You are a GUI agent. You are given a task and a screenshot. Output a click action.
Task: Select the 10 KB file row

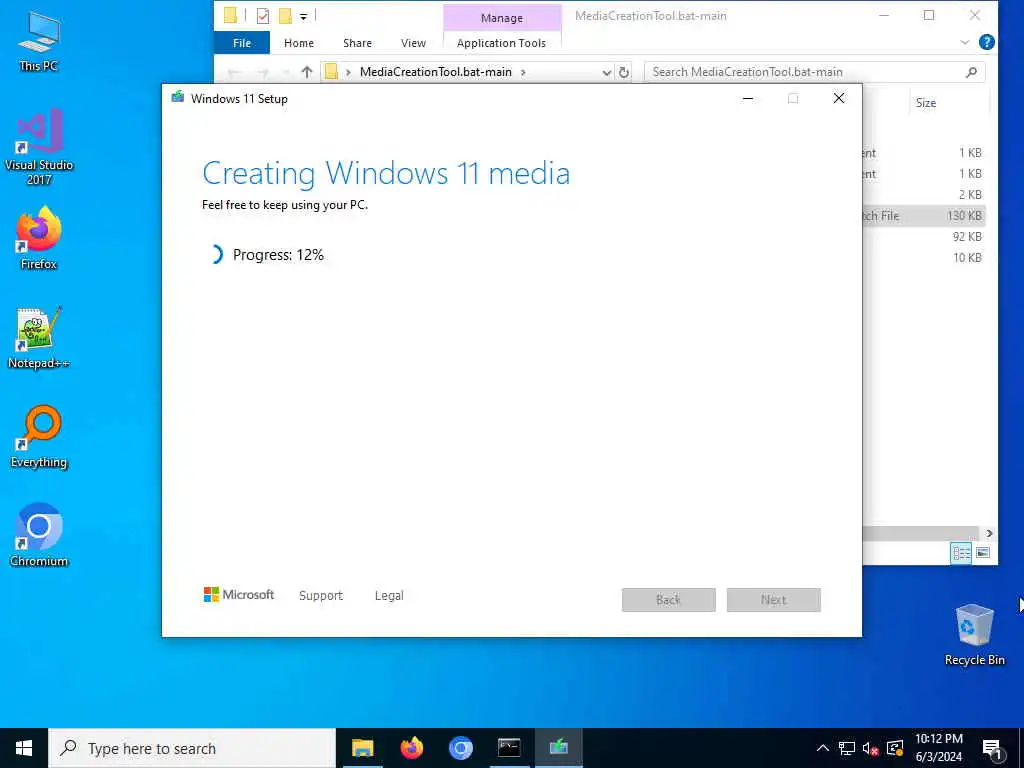pyautogui.click(x=923, y=257)
